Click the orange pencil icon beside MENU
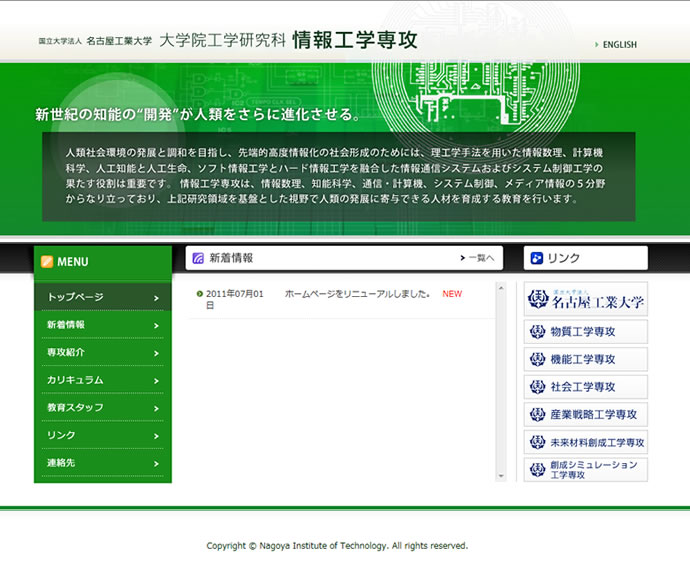Screen dimensions: 690x563 click(47, 261)
